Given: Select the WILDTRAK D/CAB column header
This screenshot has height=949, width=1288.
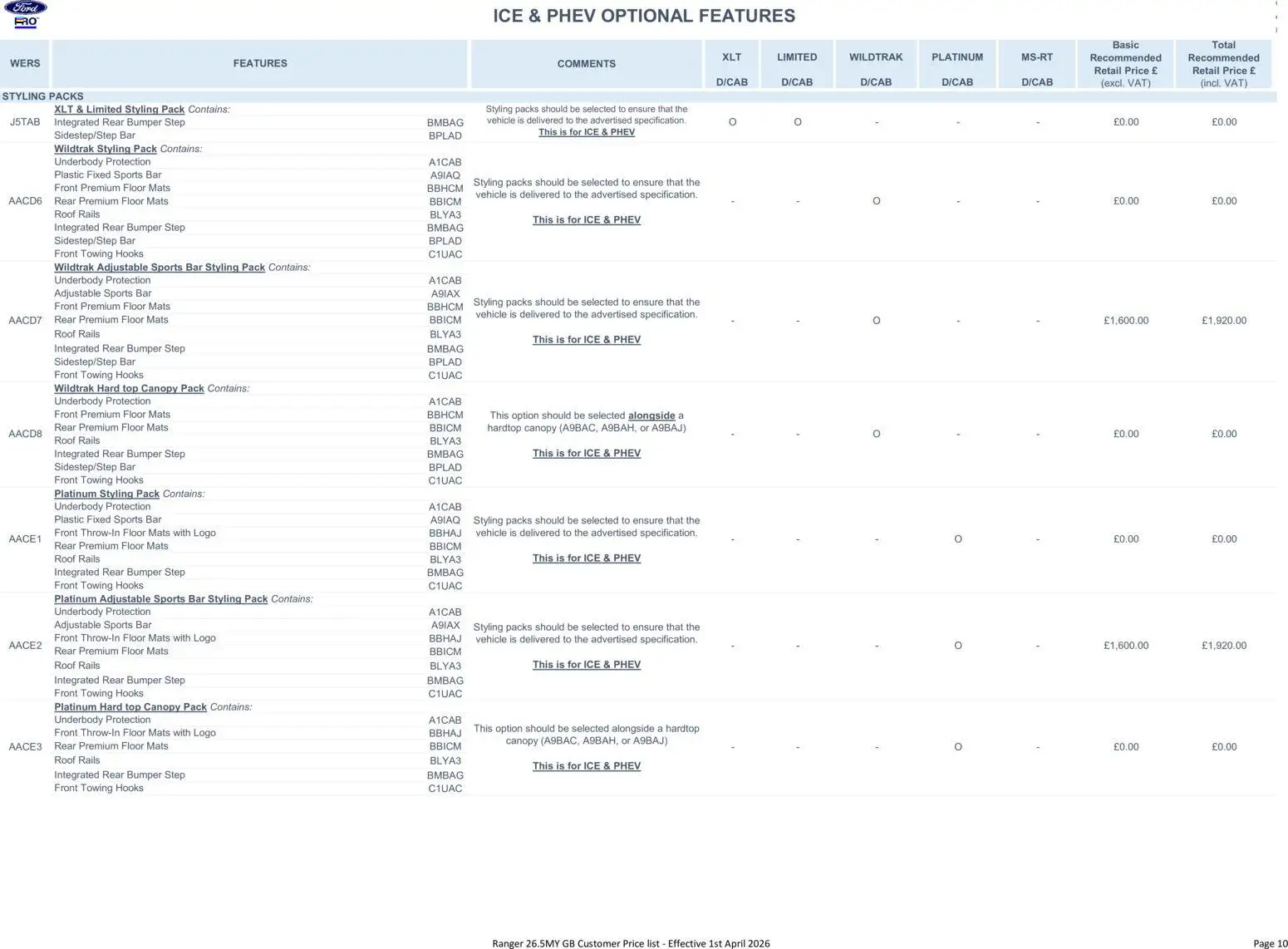Looking at the screenshot, I should click(876, 64).
